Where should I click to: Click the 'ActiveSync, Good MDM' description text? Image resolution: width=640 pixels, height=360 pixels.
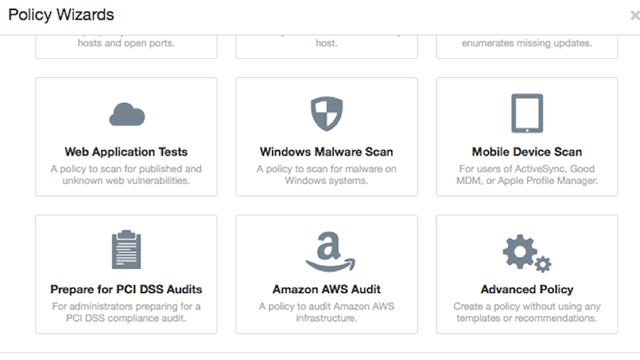click(527, 175)
